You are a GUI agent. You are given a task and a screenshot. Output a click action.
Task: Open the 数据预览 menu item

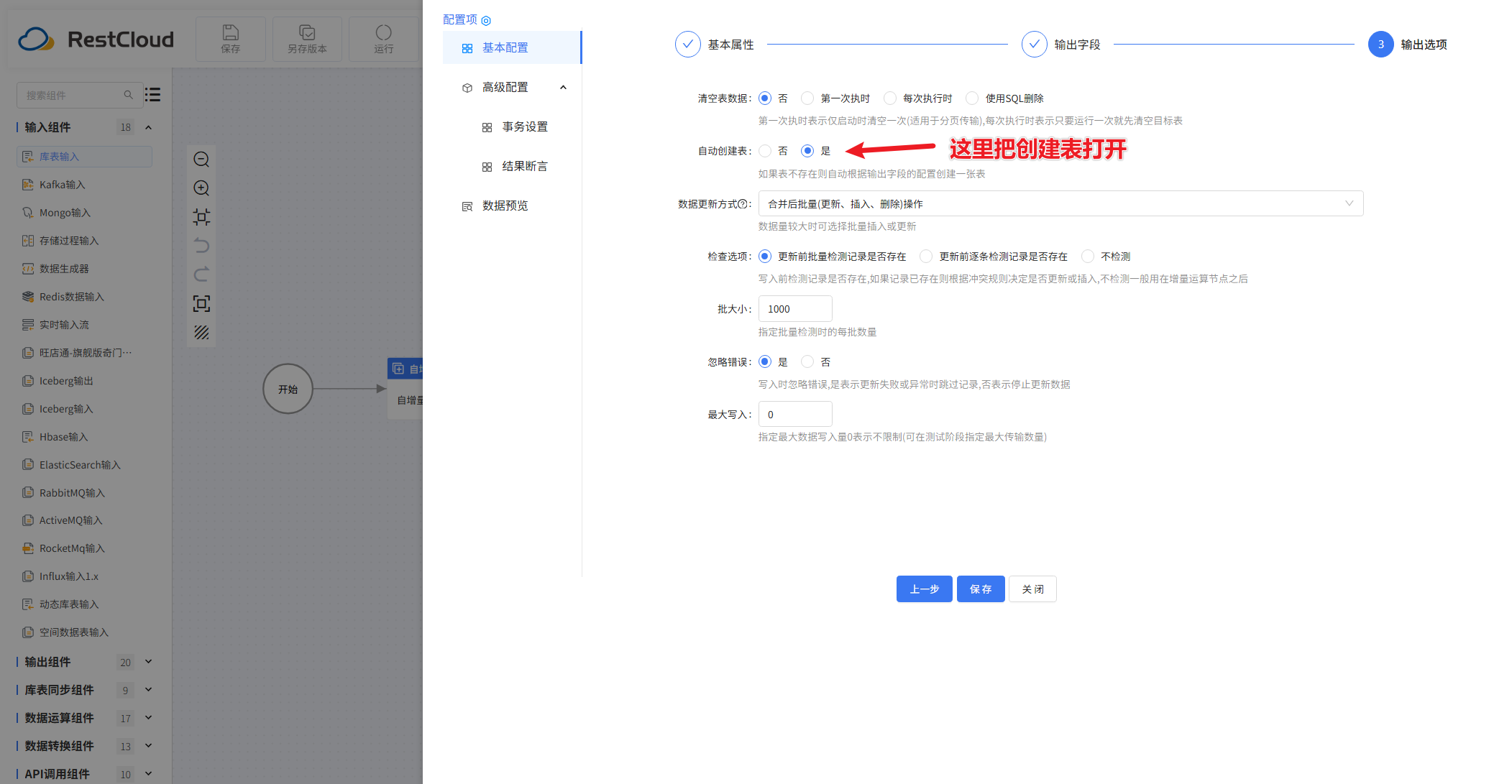click(505, 206)
